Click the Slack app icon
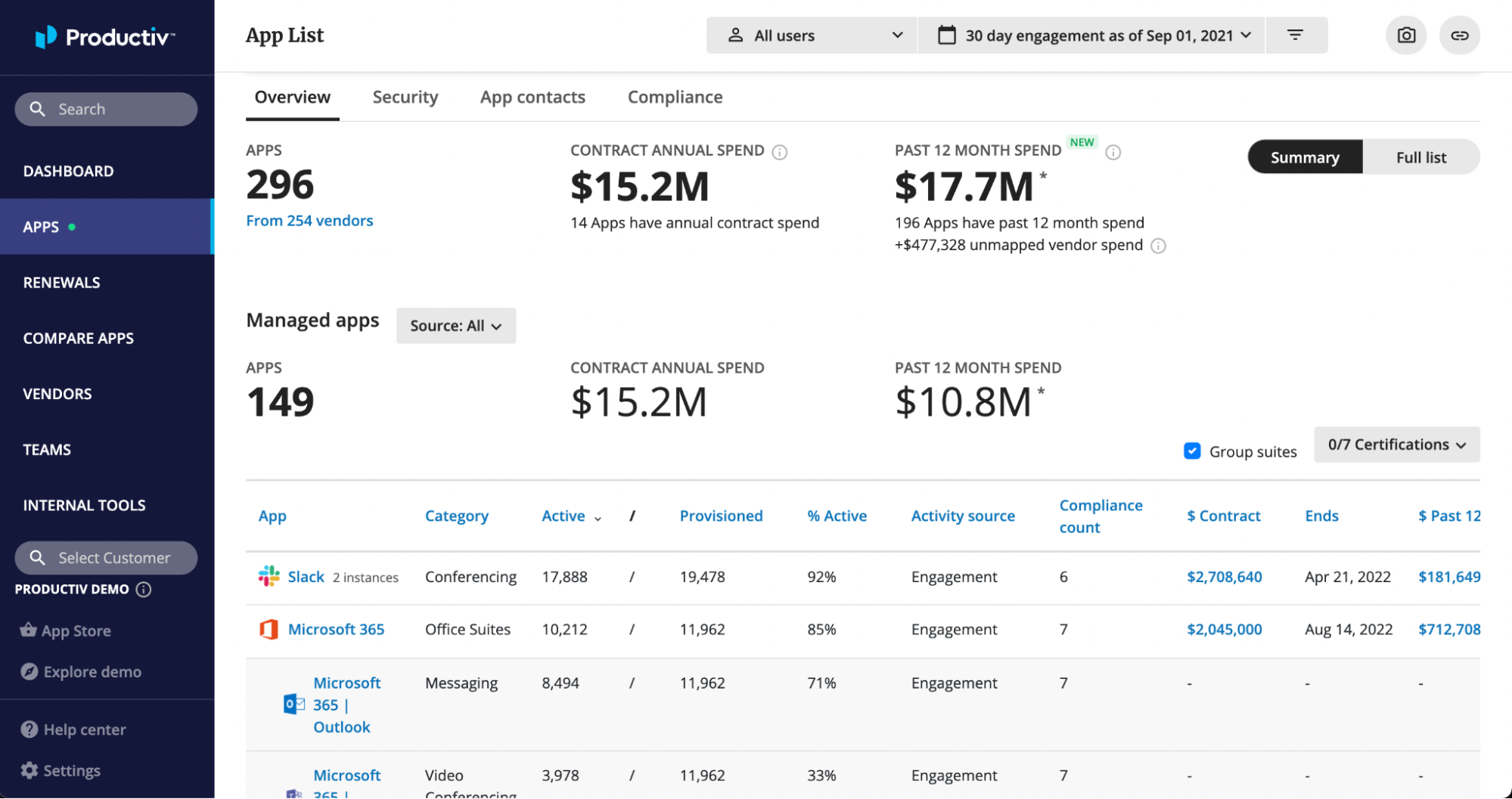The image size is (1512, 799). [x=266, y=576]
